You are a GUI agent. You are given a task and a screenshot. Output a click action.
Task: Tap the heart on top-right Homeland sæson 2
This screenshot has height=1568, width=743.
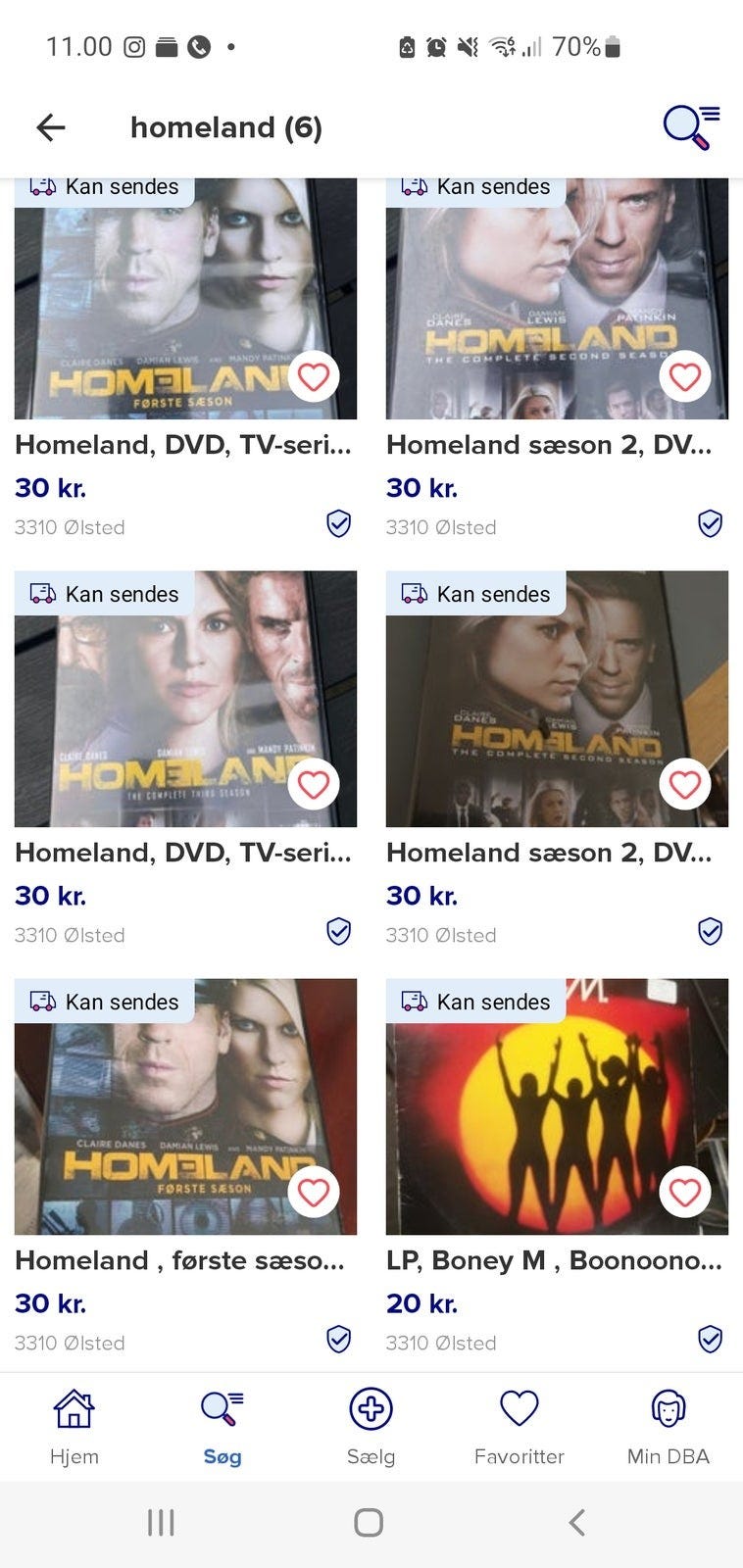click(684, 376)
